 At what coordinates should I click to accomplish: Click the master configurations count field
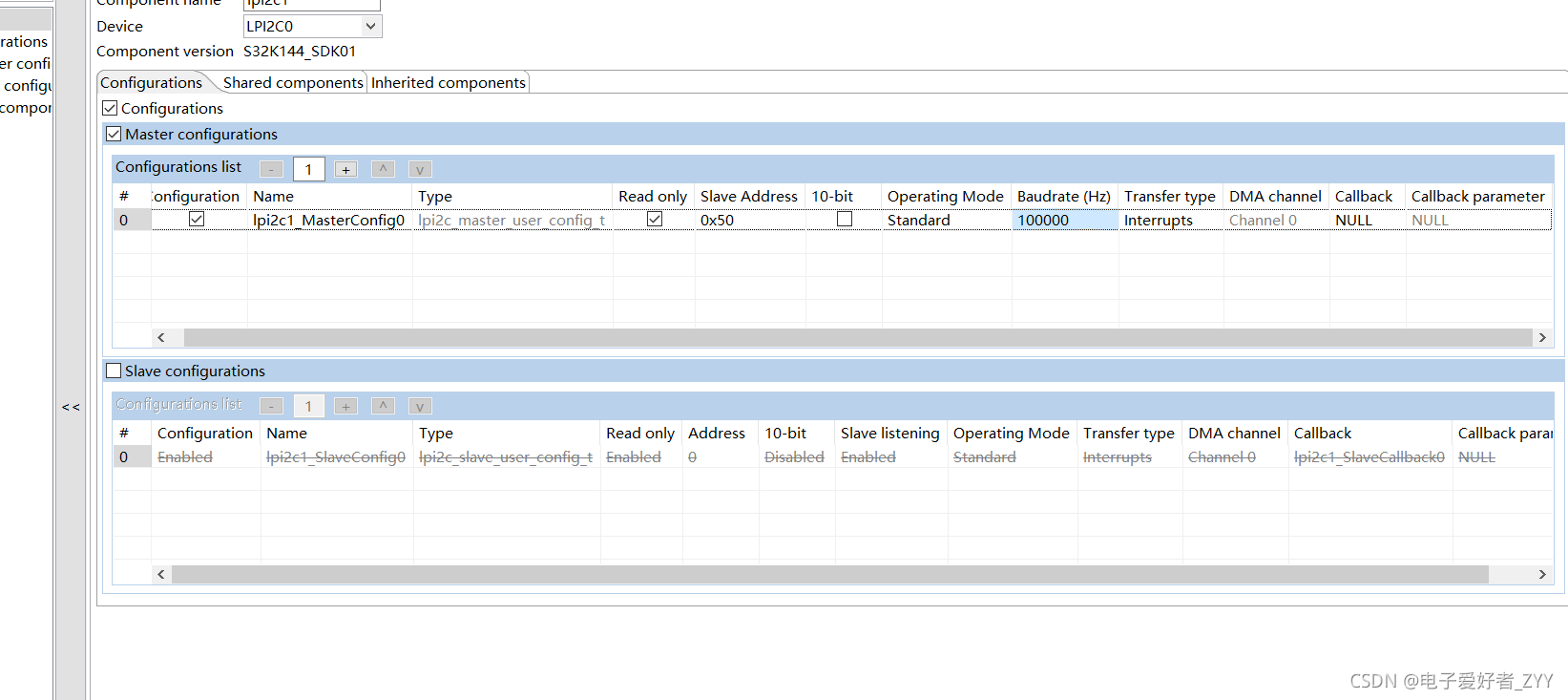(x=308, y=169)
